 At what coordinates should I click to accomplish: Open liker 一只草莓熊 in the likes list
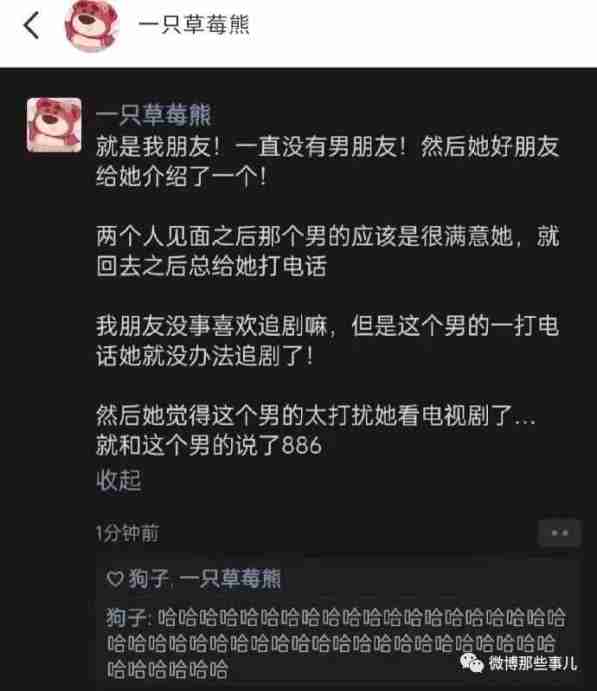(x=229, y=579)
